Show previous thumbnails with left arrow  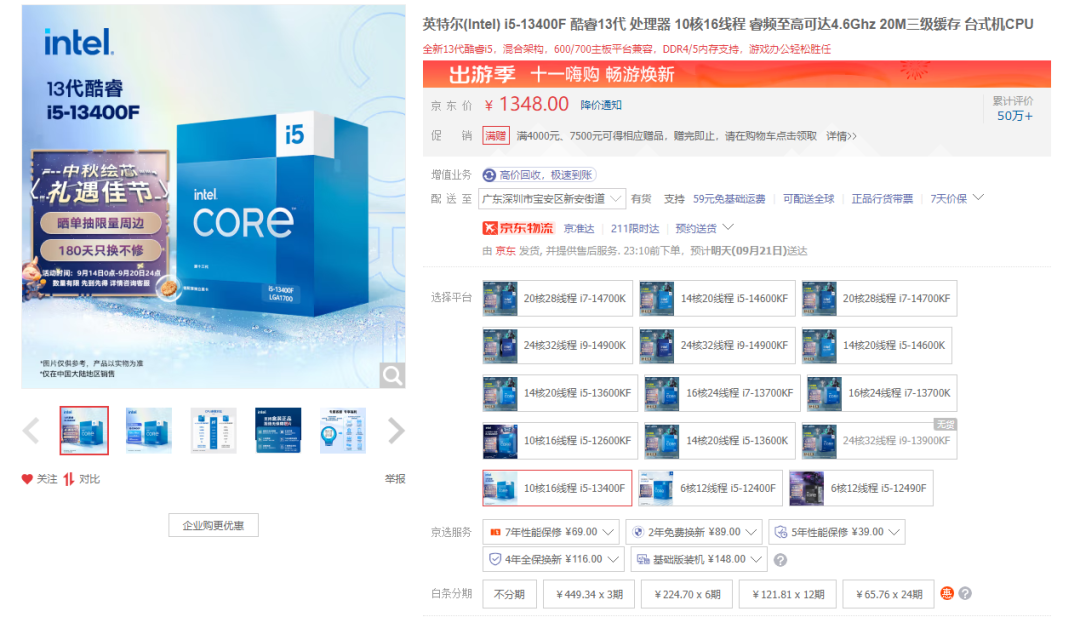(x=31, y=431)
